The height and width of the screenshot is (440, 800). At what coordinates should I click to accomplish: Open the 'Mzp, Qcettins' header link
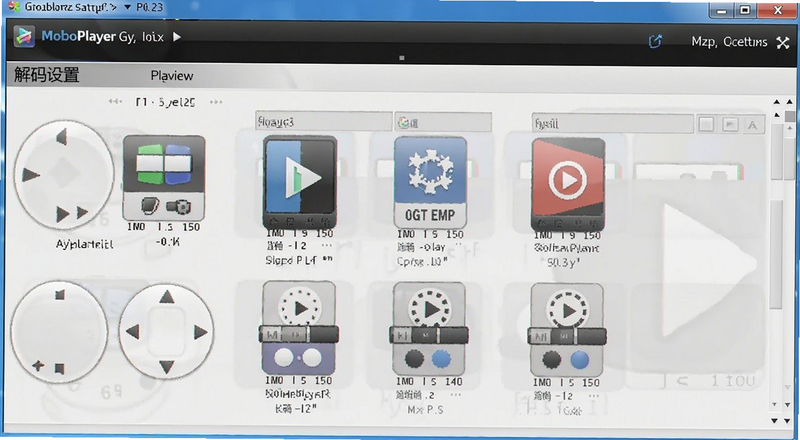pyautogui.click(x=729, y=42)
